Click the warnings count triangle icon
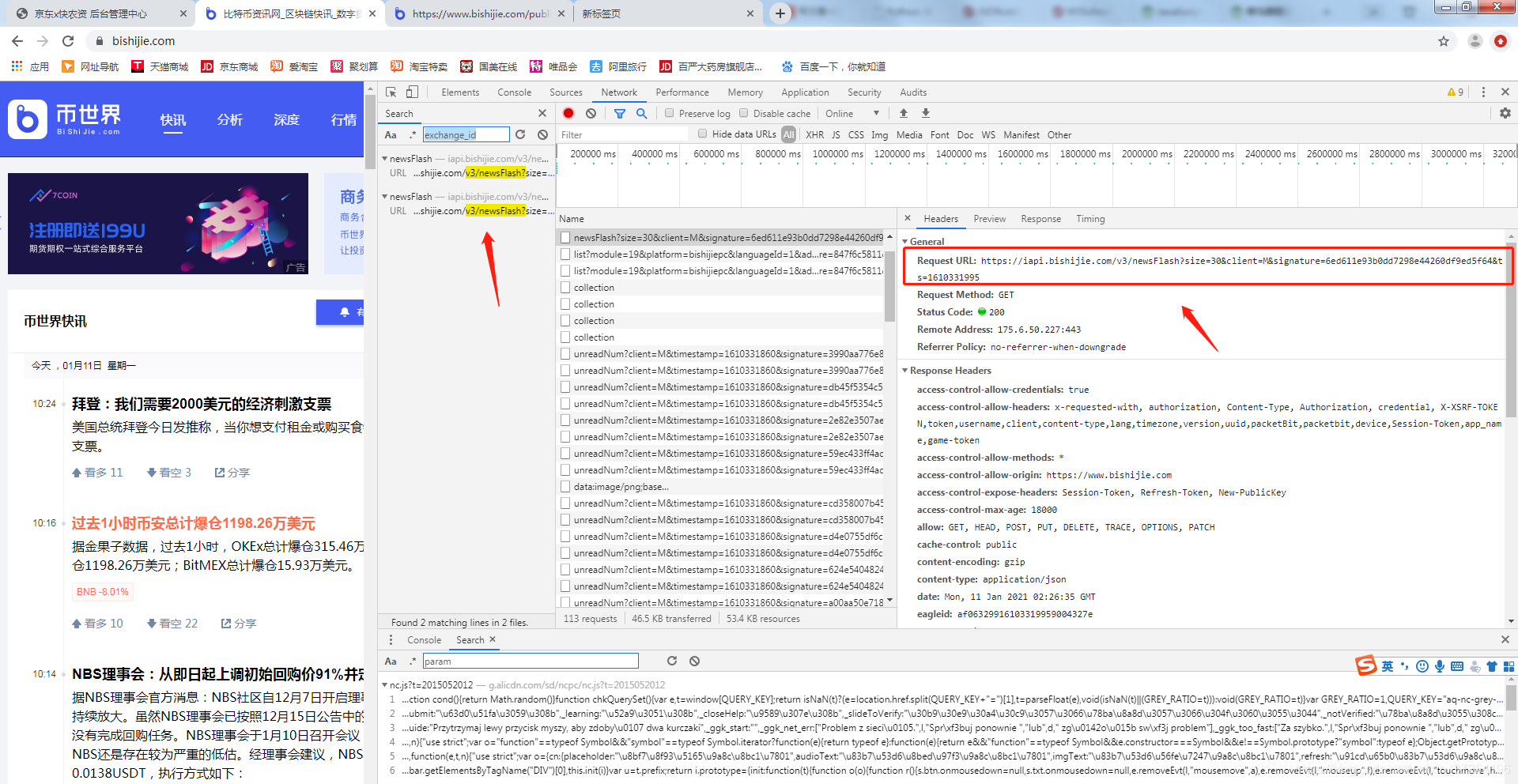Image resolution: width=1518 pixels, height=784 pixels. point(1452,92)
